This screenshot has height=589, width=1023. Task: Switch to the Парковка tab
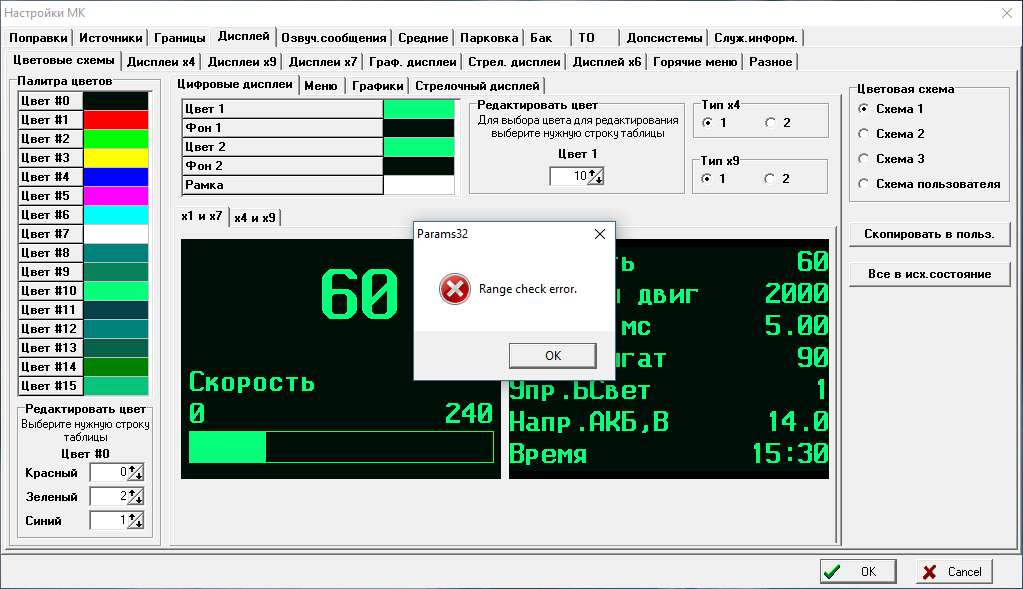point(489,38)
